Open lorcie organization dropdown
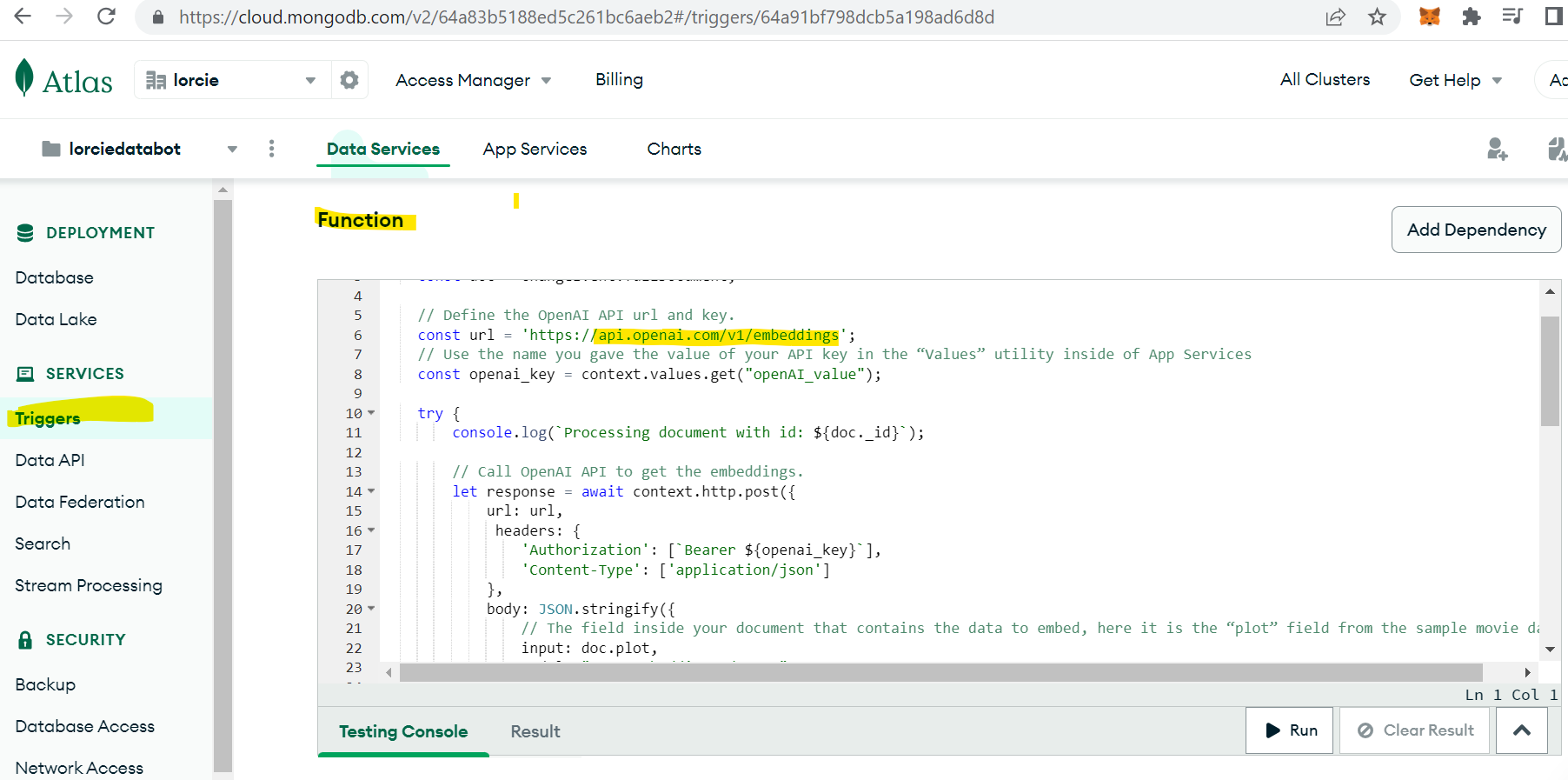 pyautogui.click(x=232, y=80)
